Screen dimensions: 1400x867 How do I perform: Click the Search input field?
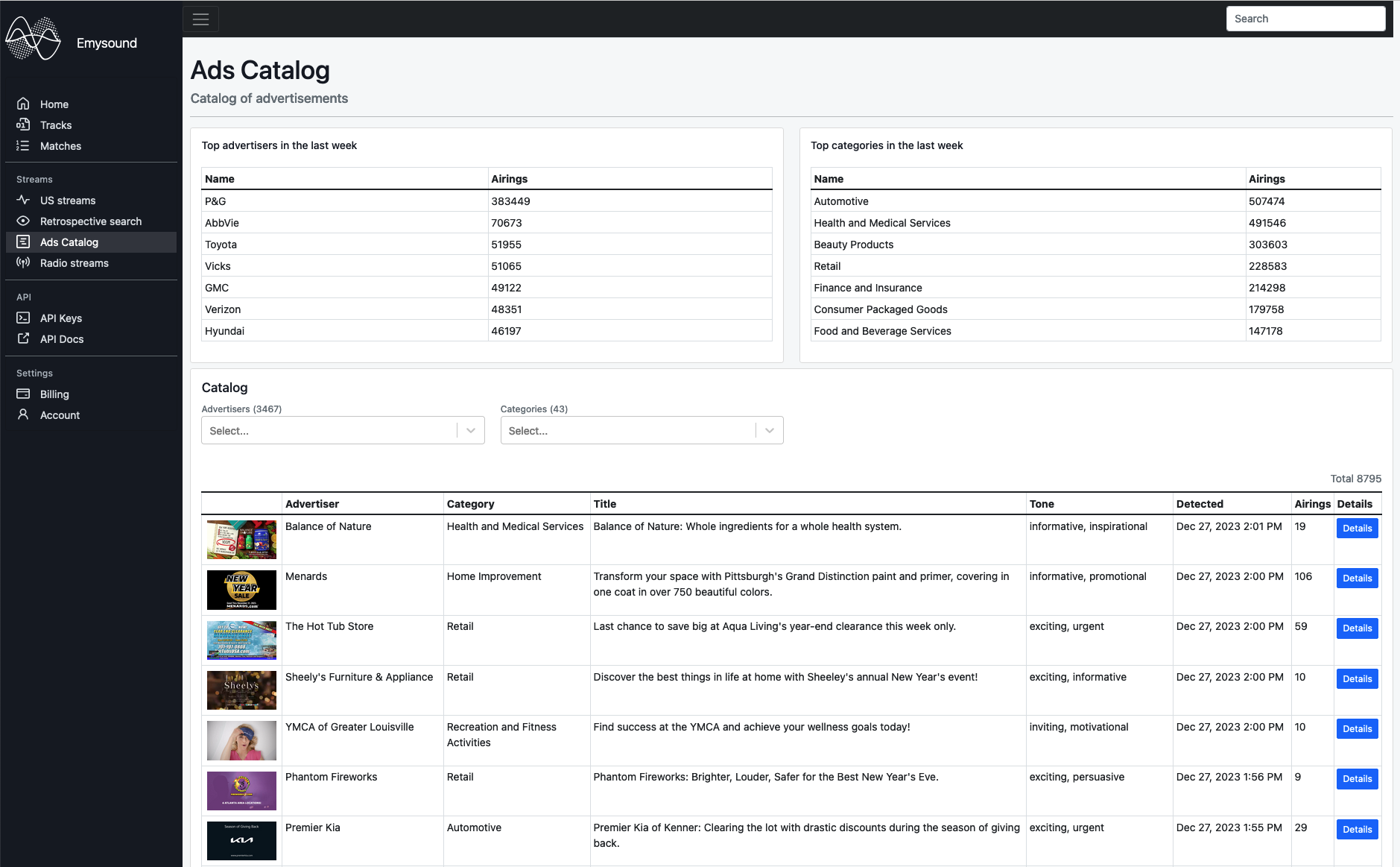[1305, 19]
